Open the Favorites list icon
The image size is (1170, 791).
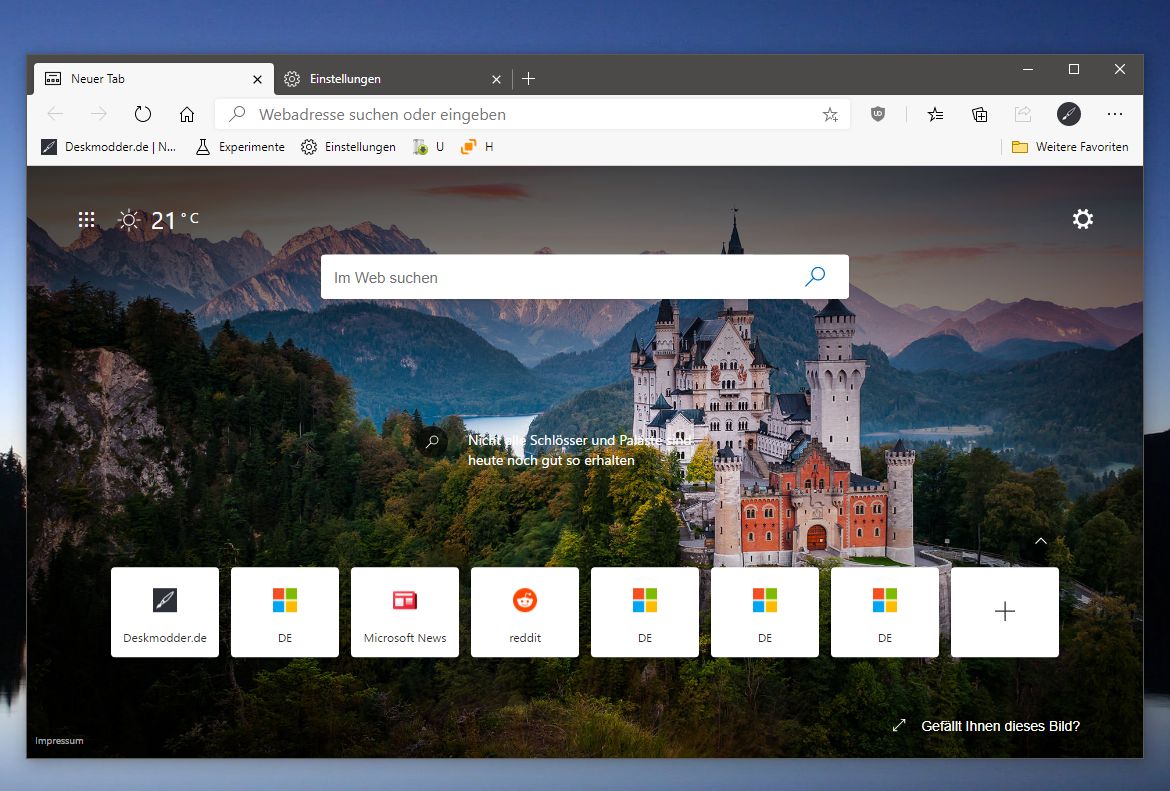935,114
